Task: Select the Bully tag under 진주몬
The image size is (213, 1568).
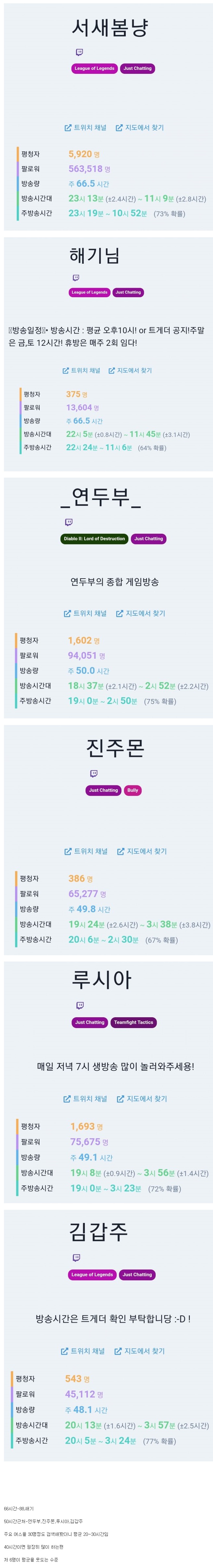Action: point(133,790)
